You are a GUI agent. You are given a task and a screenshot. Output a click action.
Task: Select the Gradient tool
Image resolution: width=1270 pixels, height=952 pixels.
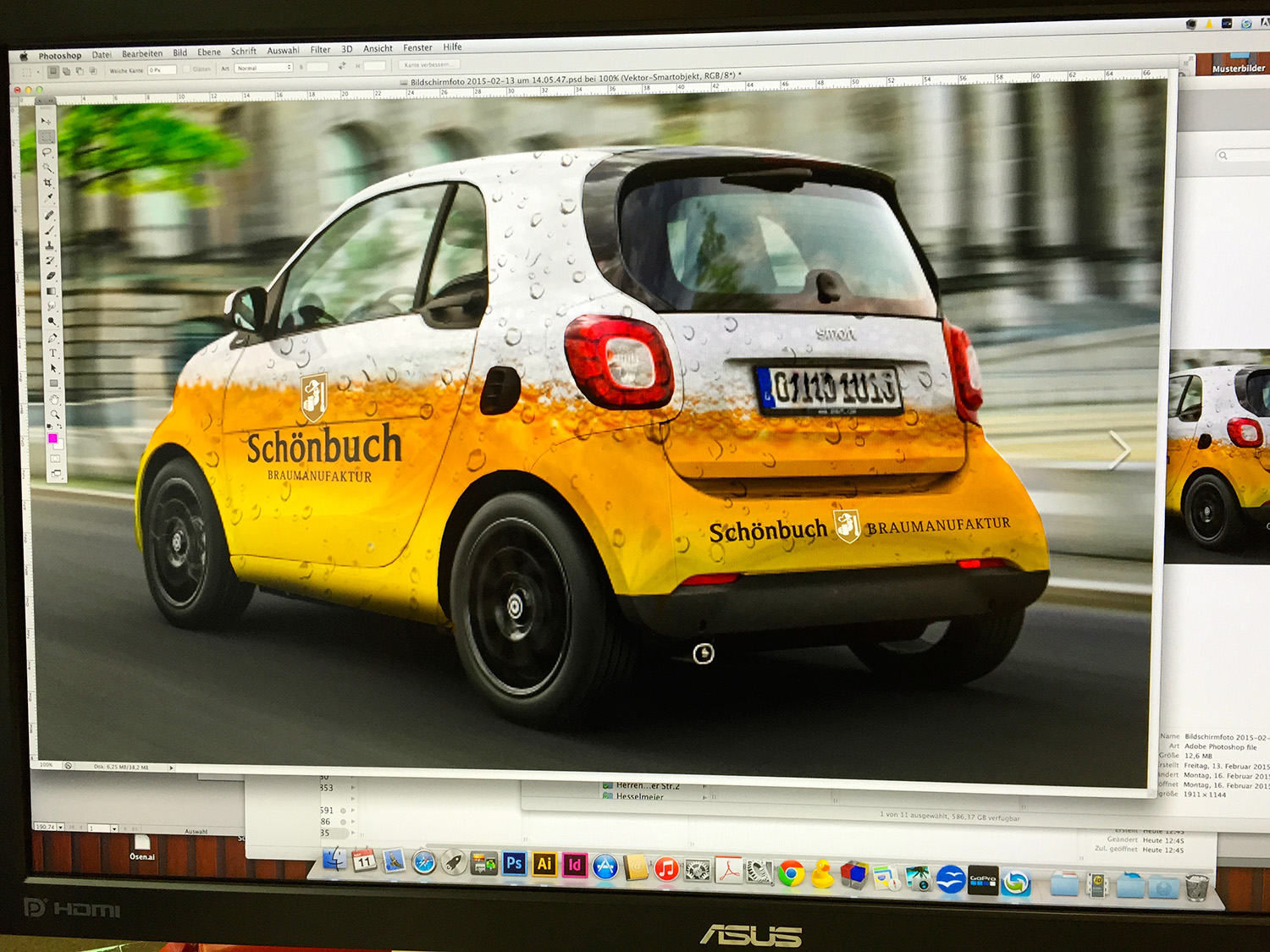pyautogui.click(x=51, y=291)
